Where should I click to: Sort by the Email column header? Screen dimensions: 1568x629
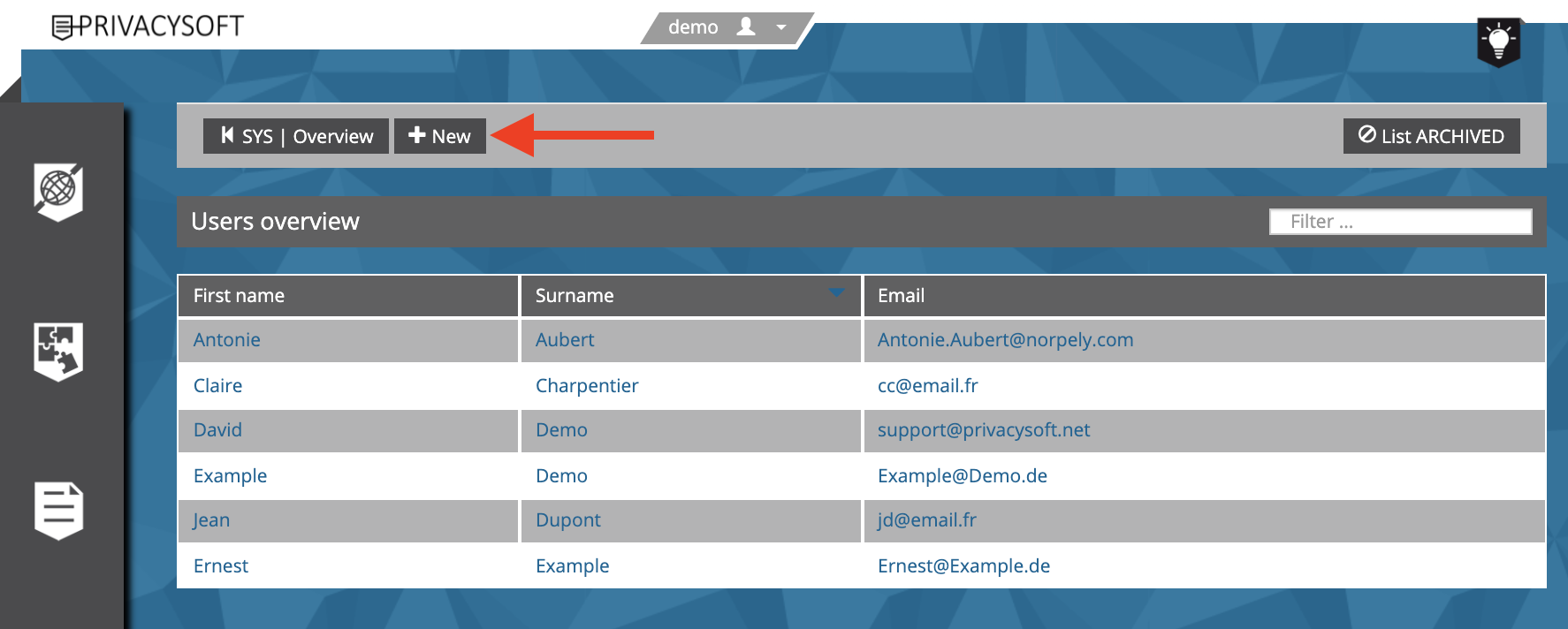[x=1204, y=296]
